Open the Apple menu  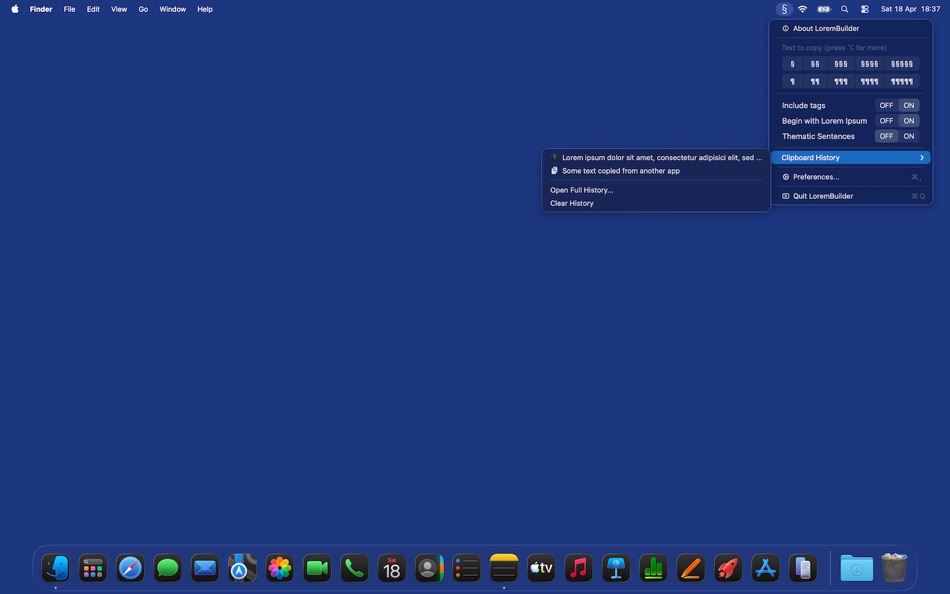tap(15, 9)
